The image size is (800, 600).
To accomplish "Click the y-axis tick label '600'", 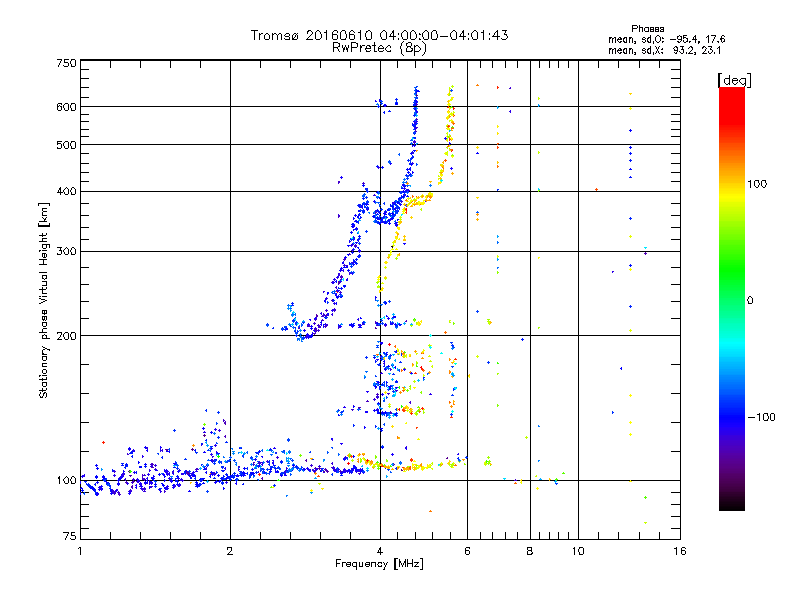I will (66, 107).
